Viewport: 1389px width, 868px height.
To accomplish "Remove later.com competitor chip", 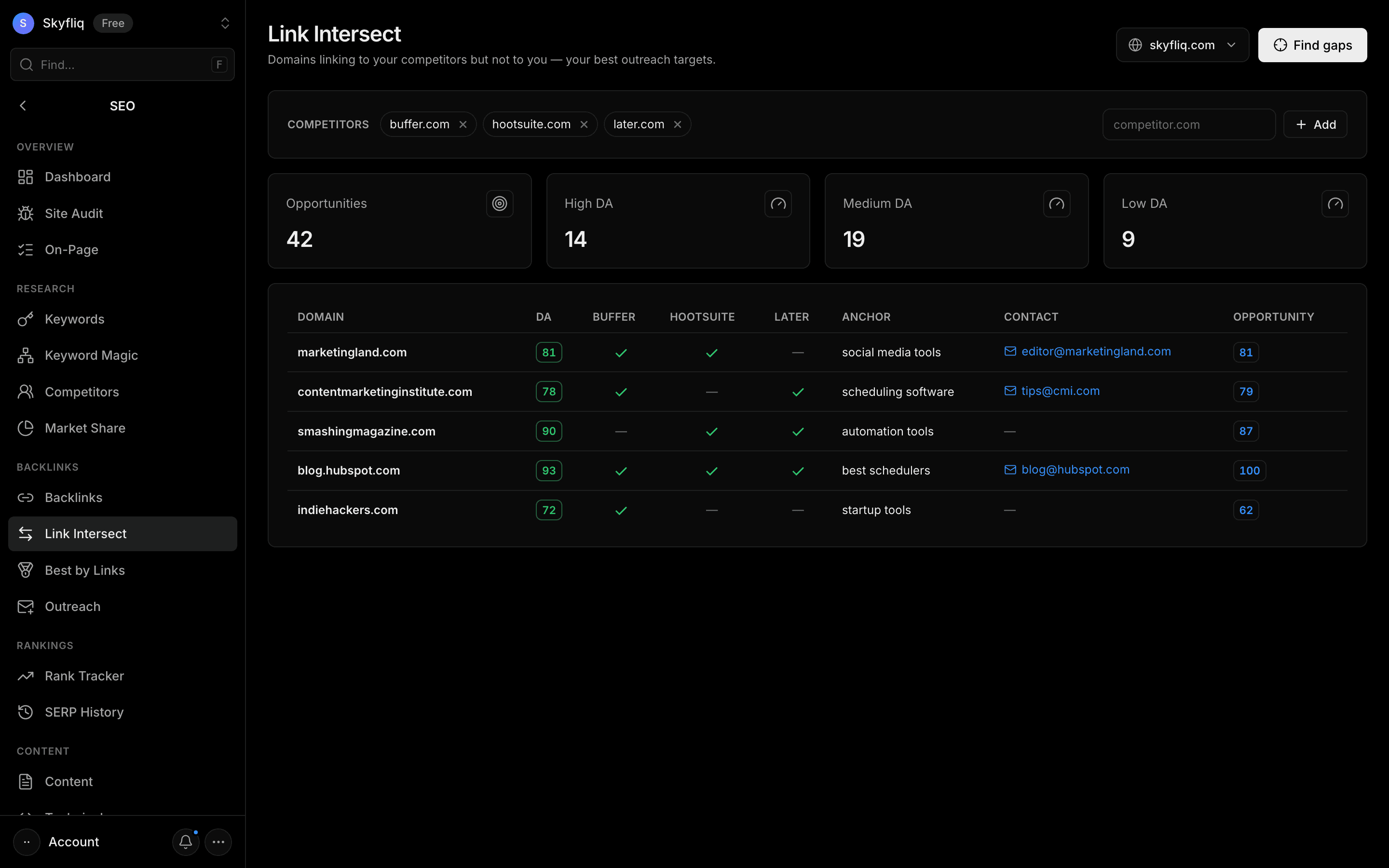I will click(x=677, y=124).
